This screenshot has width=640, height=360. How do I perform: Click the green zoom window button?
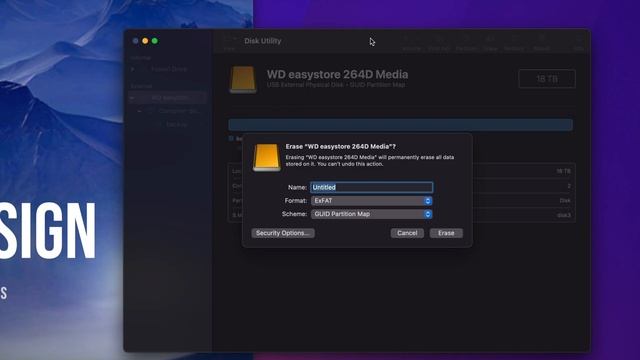[155, 41]
